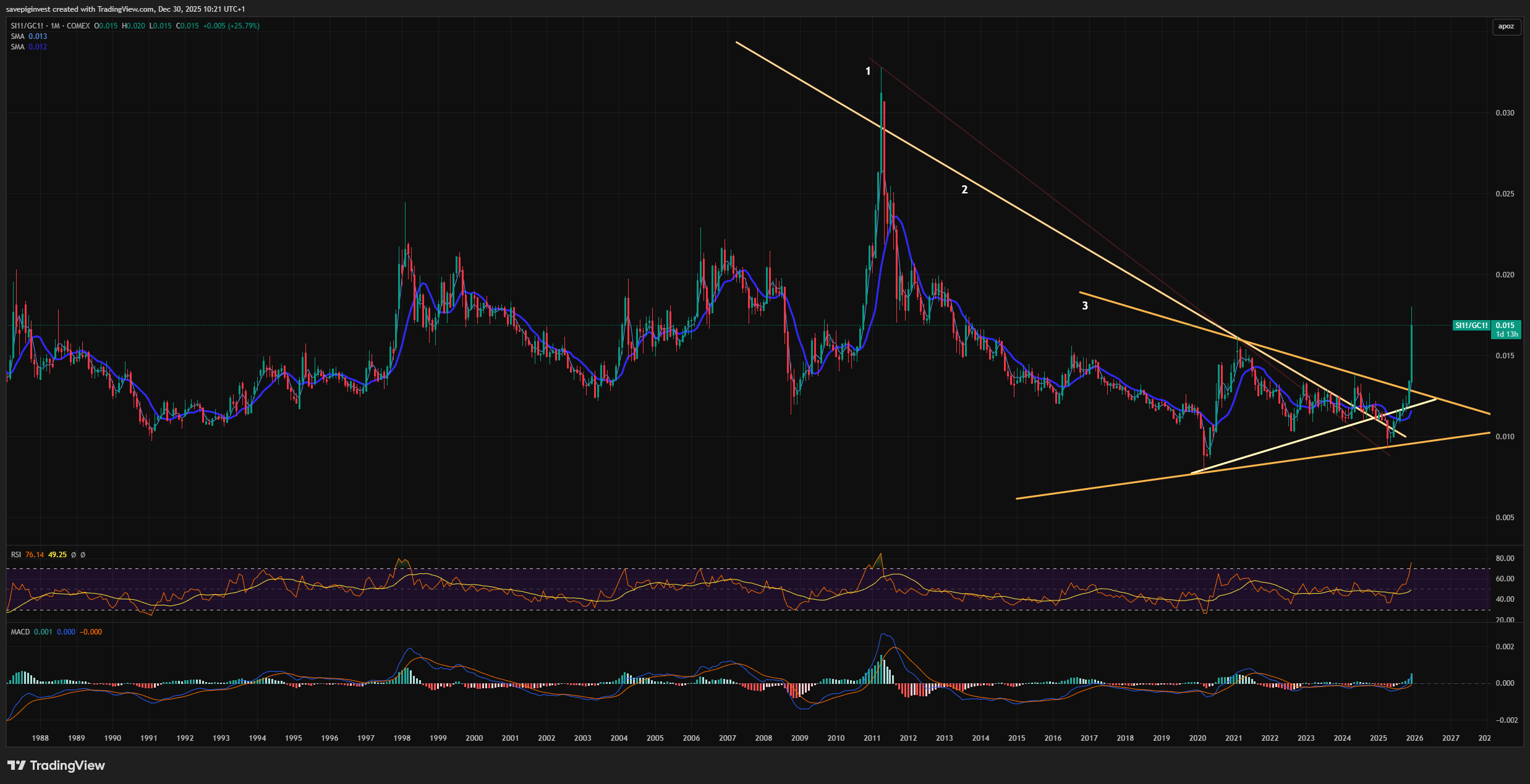Click the 0.015 current price label
Viewport: 1530px width, 784px height.
tap(1505, 326)
